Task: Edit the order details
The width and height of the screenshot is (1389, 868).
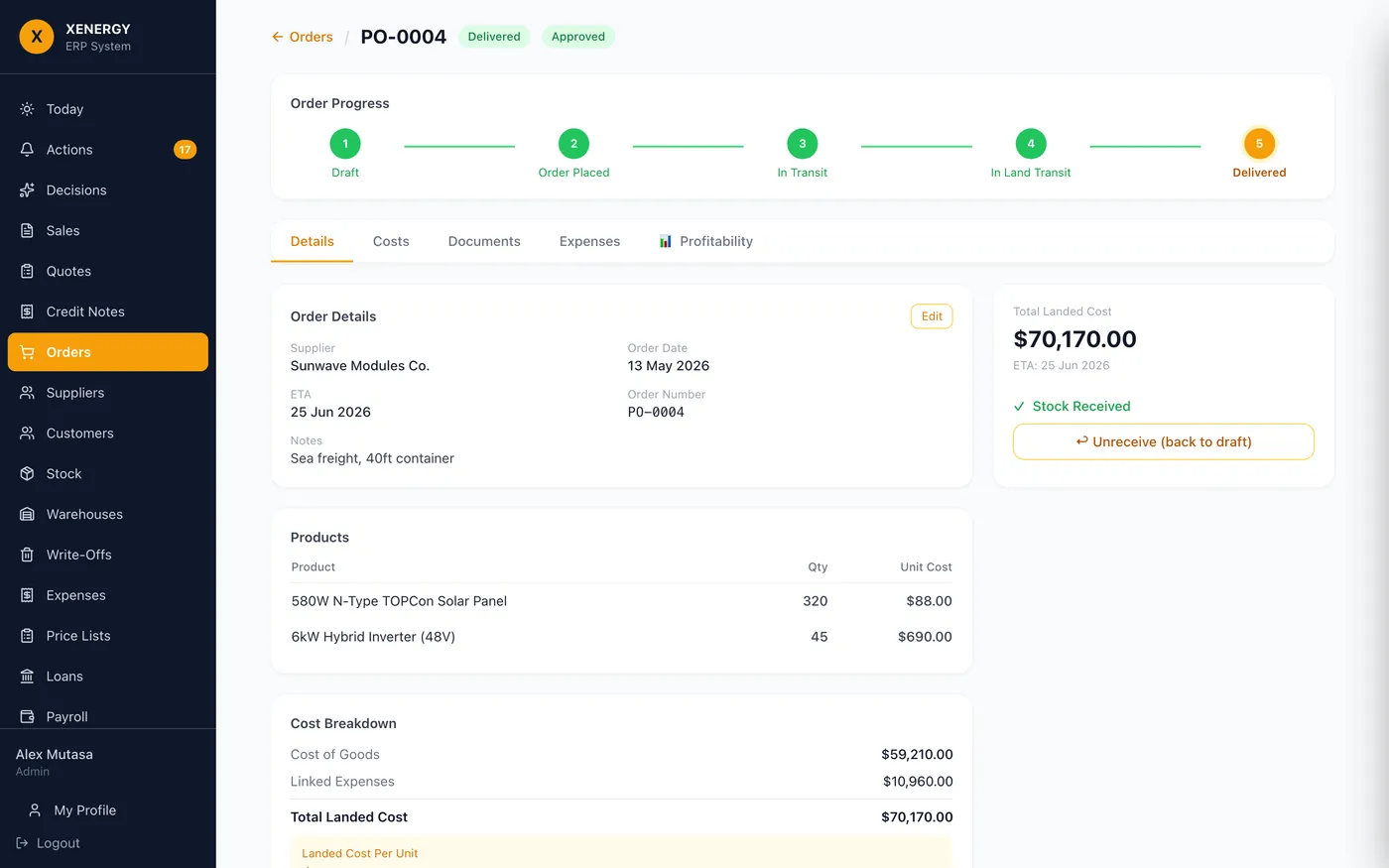Action: (x=932, y=316)
